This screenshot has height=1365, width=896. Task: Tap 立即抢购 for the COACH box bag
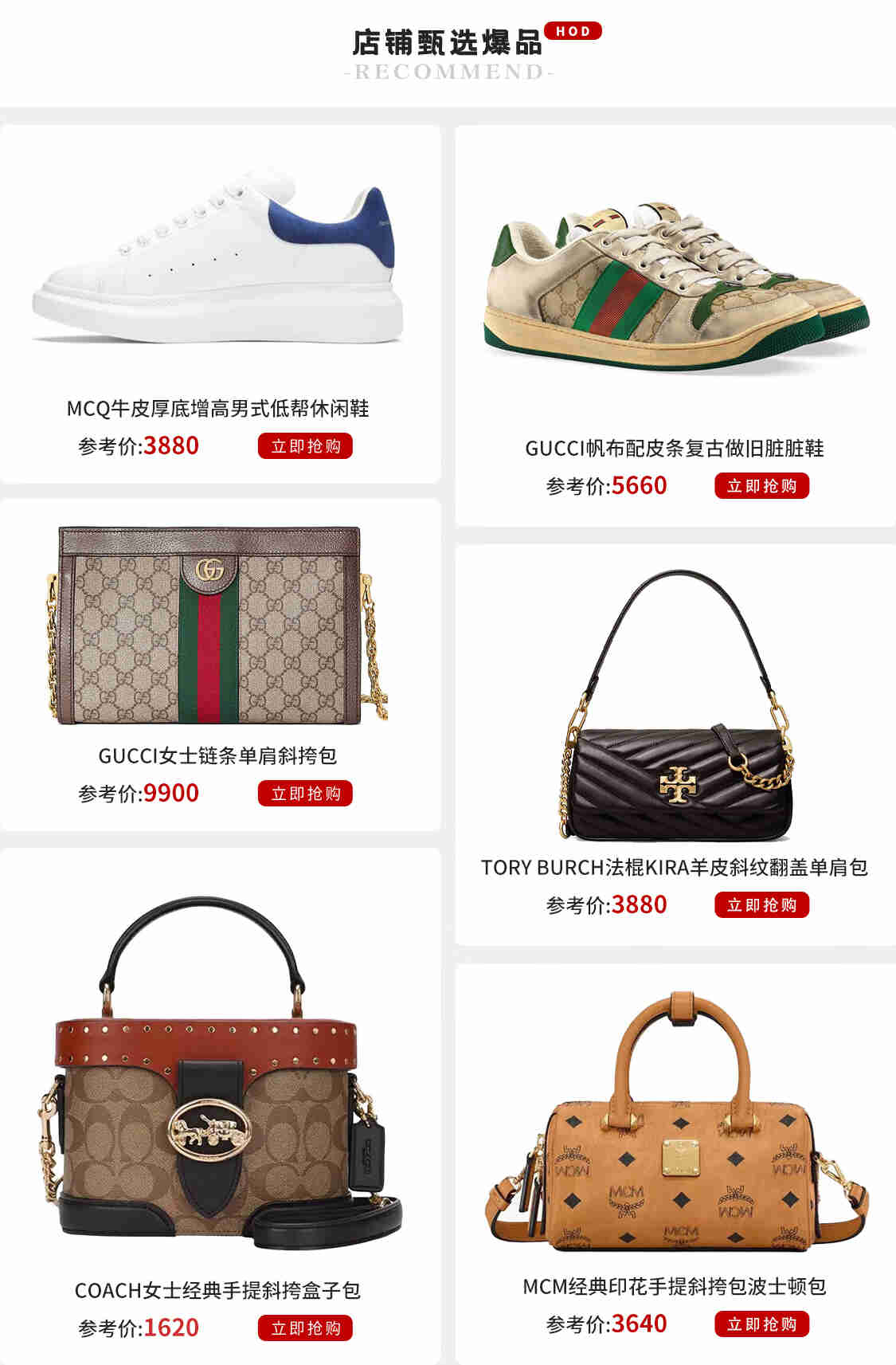tap(305, 1328)
